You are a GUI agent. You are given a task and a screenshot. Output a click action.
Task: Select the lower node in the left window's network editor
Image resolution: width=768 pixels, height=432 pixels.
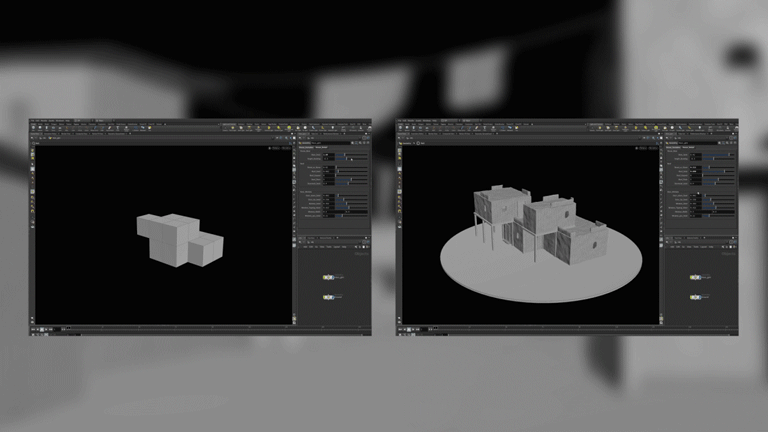pos(327,297)
